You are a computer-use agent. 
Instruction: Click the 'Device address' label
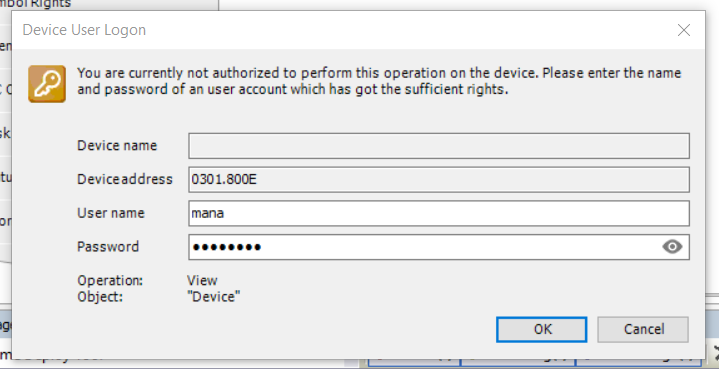(125, 179)
